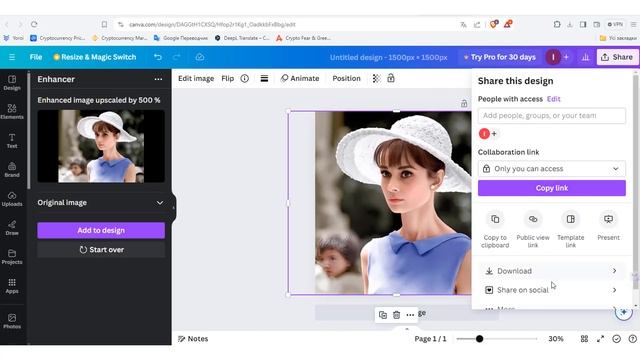Image resolution: width=640 pixels, height=360 pixels.
Task: Open the border style lines icon
Action: tap(264, 78)
